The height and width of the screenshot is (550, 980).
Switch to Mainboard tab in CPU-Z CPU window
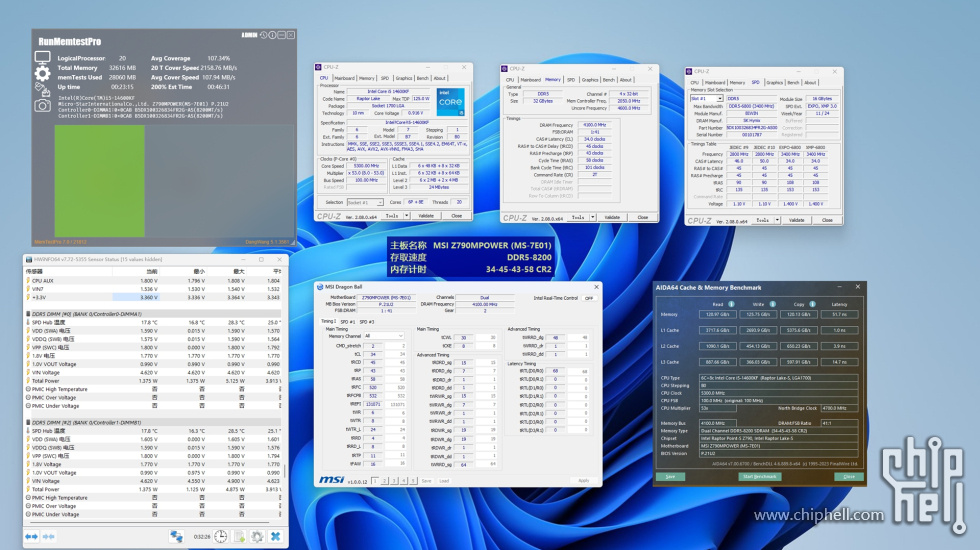point(344,78)
